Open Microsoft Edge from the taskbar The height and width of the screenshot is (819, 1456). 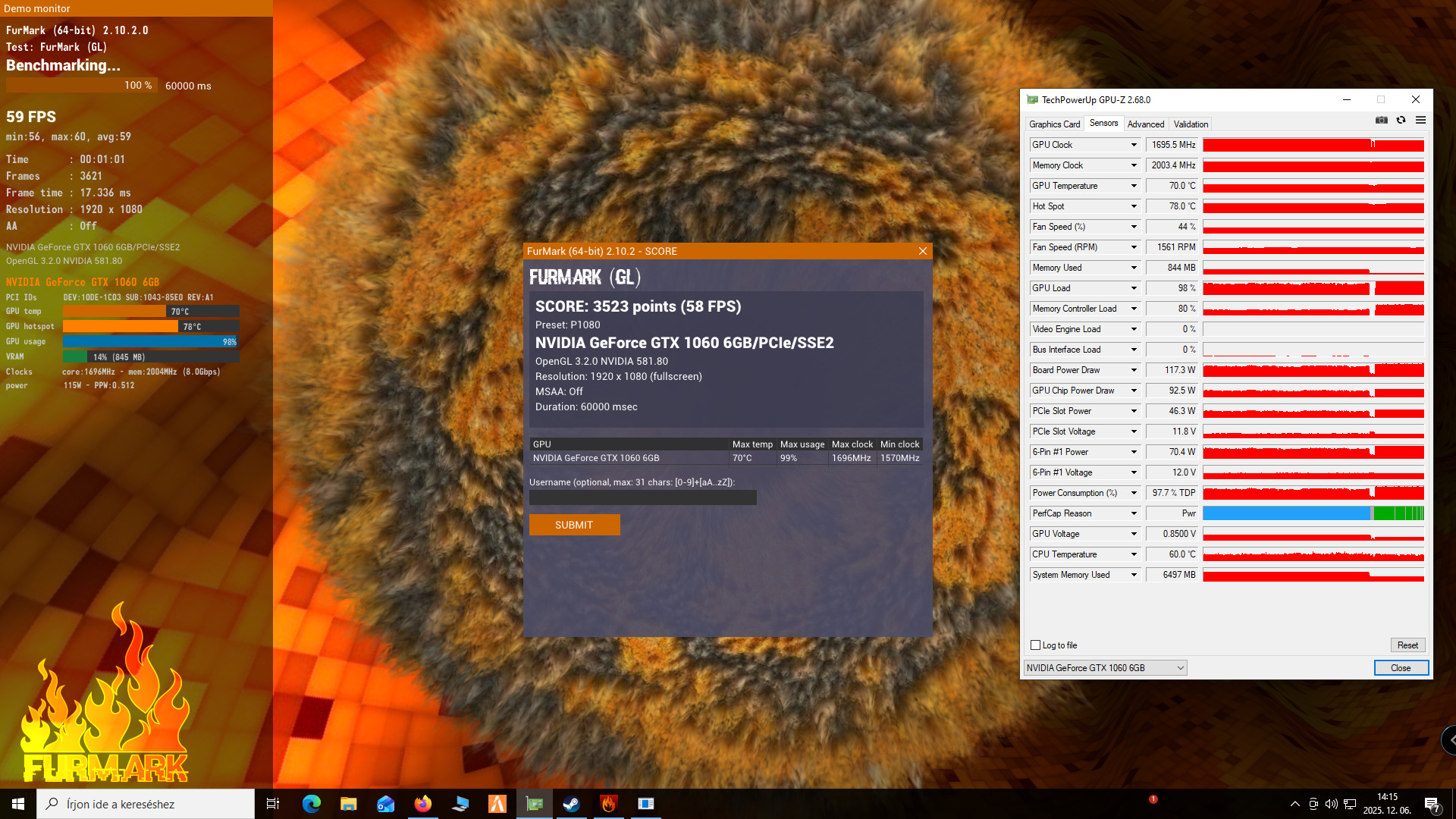(312, 804)
